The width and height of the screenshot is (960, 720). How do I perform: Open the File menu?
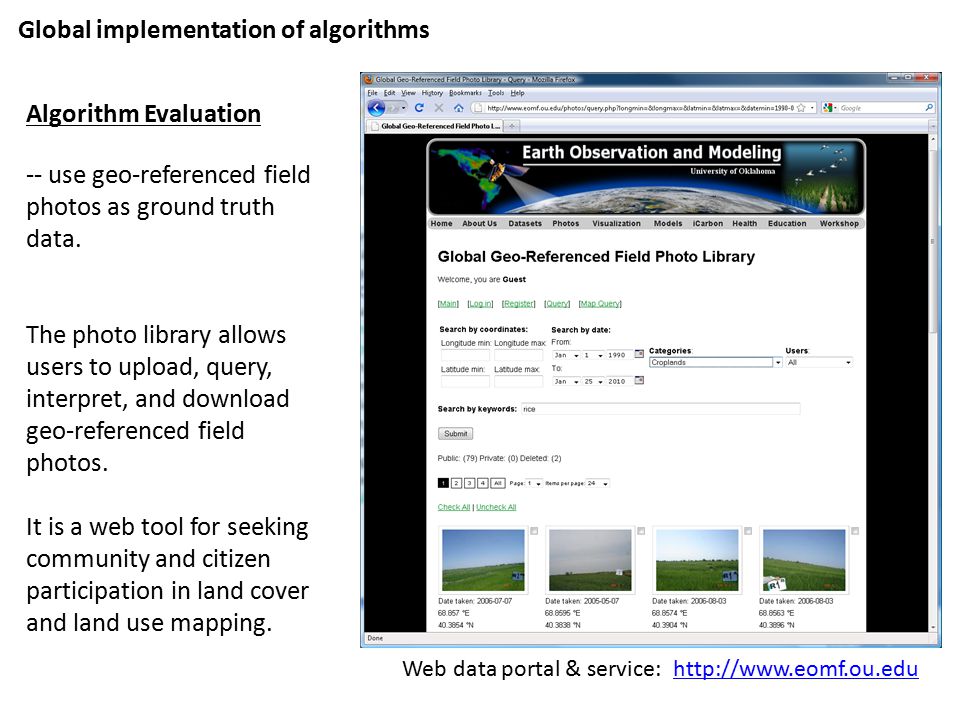click(x=372, y=93)
